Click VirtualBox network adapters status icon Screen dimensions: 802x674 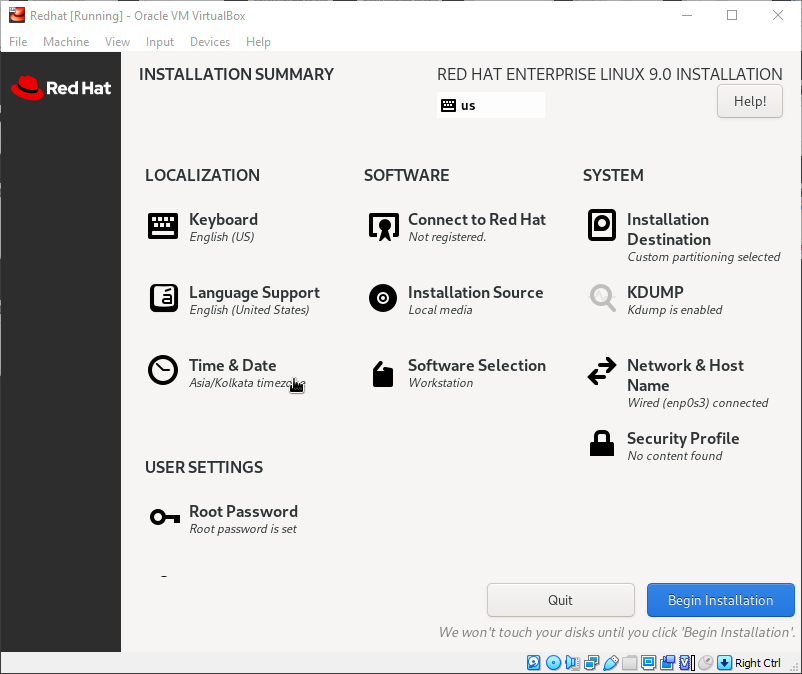(x=591, y=663)
